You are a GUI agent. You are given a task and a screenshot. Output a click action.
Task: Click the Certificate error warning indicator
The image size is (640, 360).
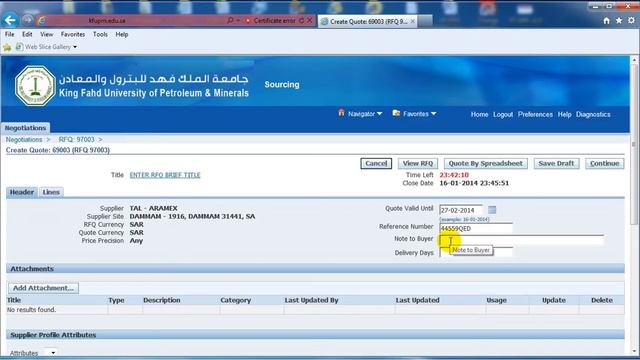pyautogui.click(x=270, y=20)
